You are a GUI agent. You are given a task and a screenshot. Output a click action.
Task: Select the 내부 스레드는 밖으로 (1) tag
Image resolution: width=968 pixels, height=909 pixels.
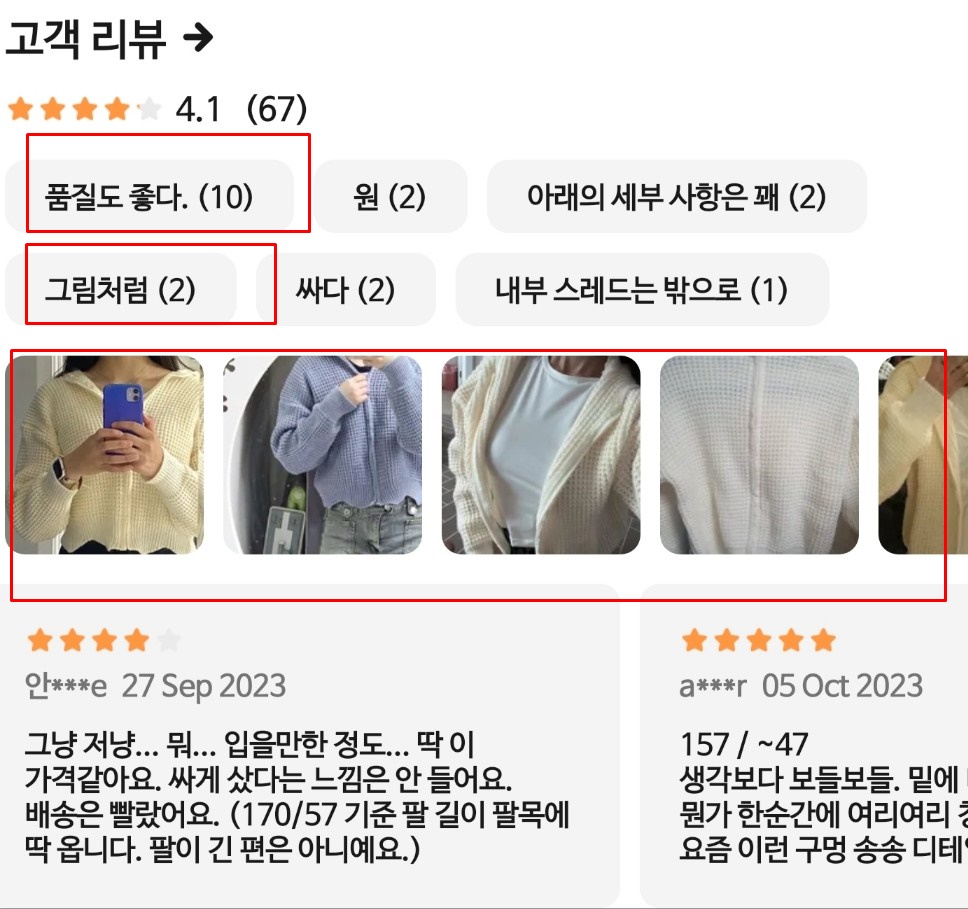(642, 289)
